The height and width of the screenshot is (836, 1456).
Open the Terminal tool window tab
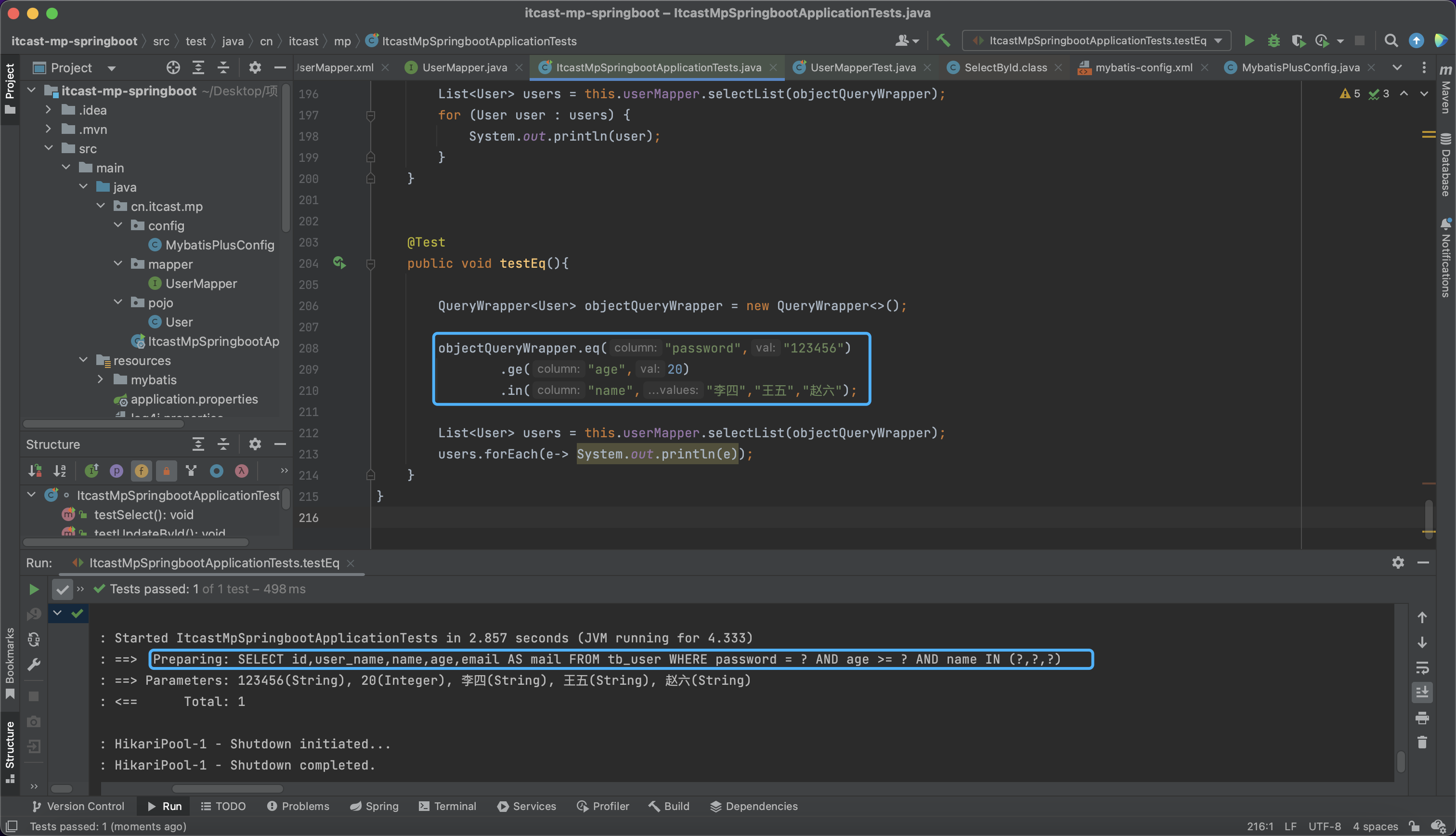coord(448,806)
